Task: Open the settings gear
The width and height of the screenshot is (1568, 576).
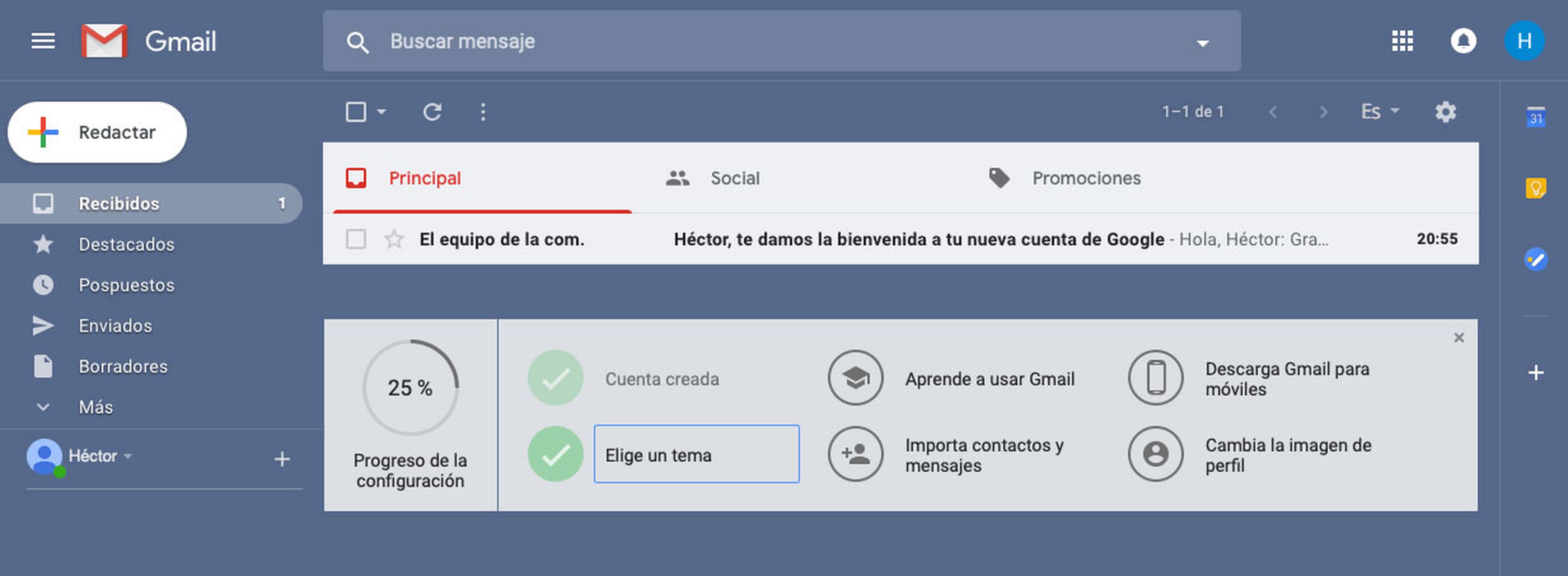Action: 1445,112
